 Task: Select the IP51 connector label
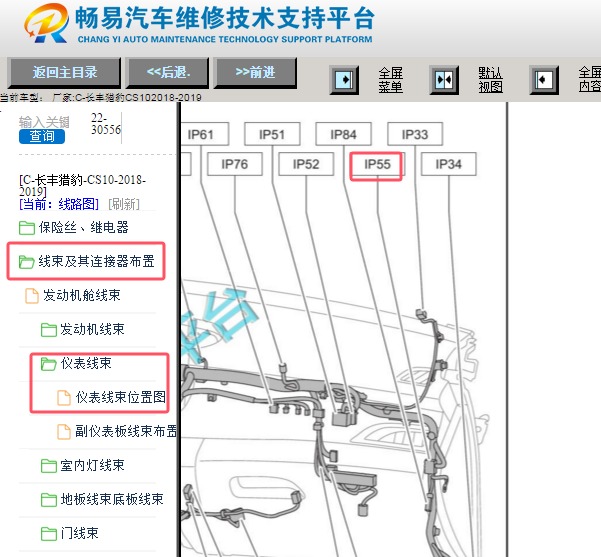[272, 134]
